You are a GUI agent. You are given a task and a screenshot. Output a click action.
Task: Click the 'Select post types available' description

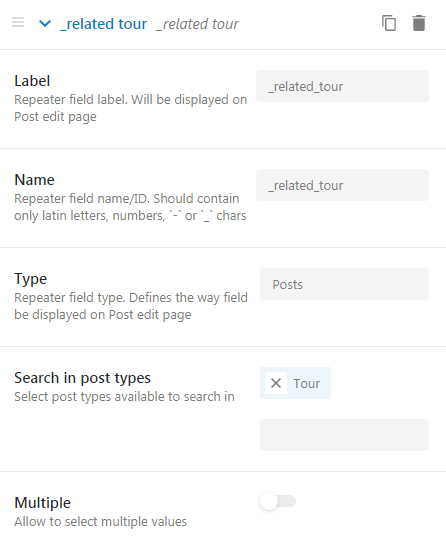(124, 396)
